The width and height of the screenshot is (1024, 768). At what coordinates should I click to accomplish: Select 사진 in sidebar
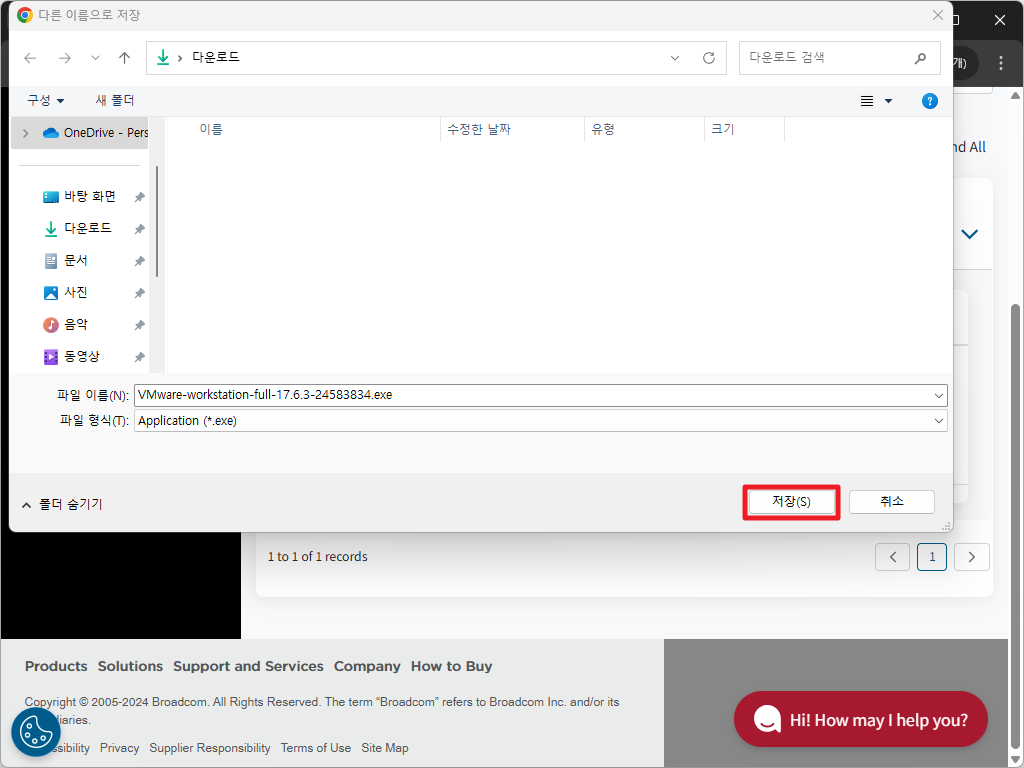click(65, 293)
